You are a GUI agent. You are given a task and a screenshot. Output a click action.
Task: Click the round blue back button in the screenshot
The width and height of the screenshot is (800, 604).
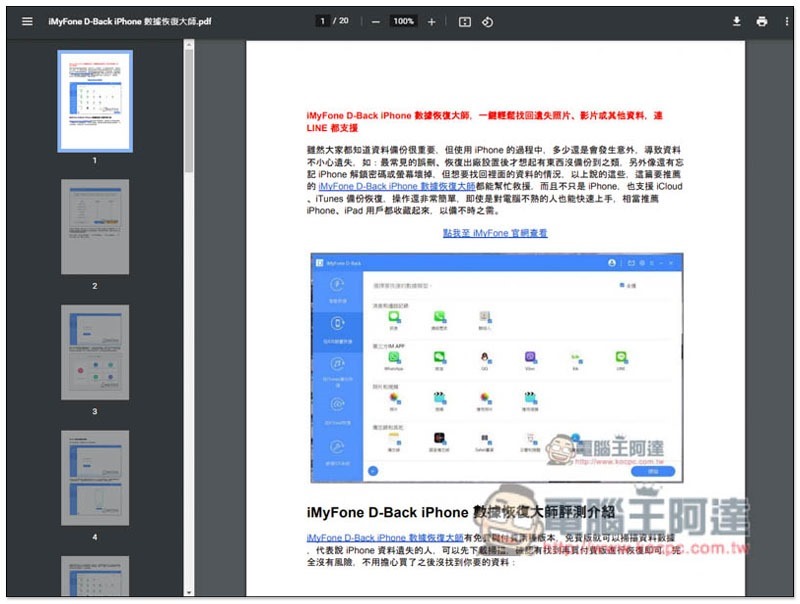373,471
